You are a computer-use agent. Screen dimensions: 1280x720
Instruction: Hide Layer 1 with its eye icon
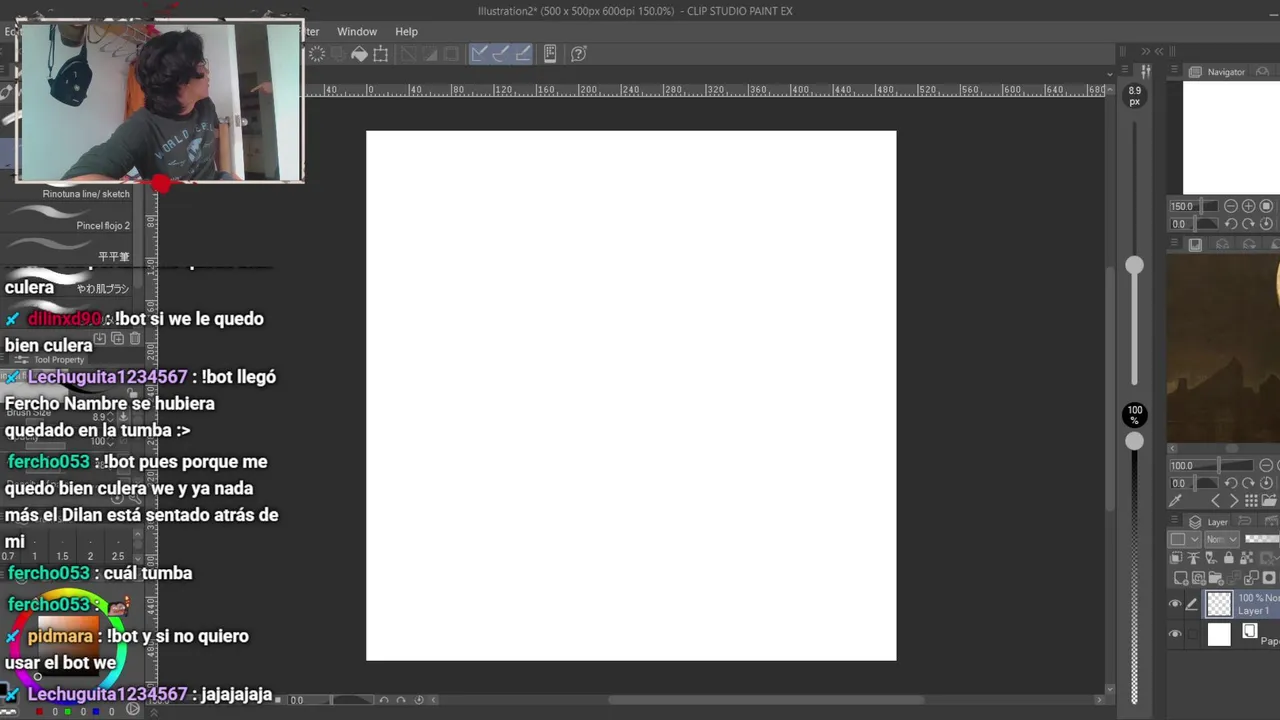[x=1175, y=603]
